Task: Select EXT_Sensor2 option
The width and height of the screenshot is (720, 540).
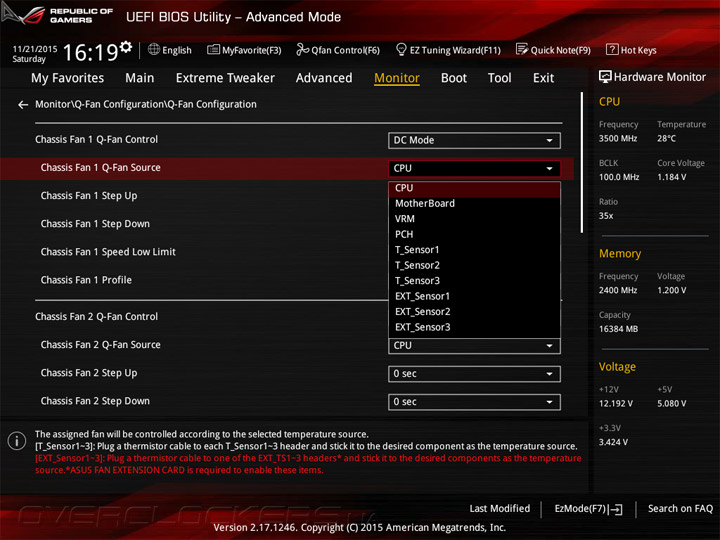Action: 474,312
